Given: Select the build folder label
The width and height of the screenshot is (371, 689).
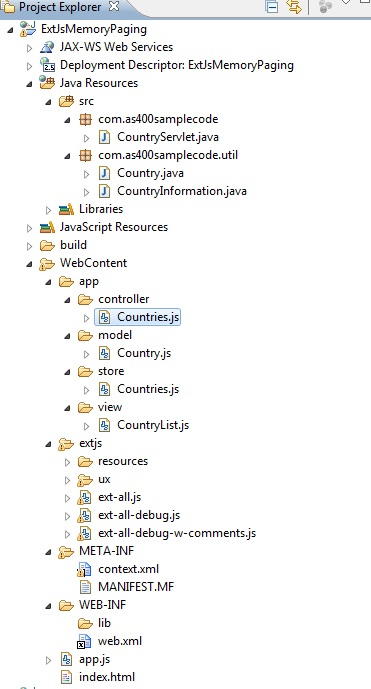Looking at the screenshot, I should tap(73, 245).
